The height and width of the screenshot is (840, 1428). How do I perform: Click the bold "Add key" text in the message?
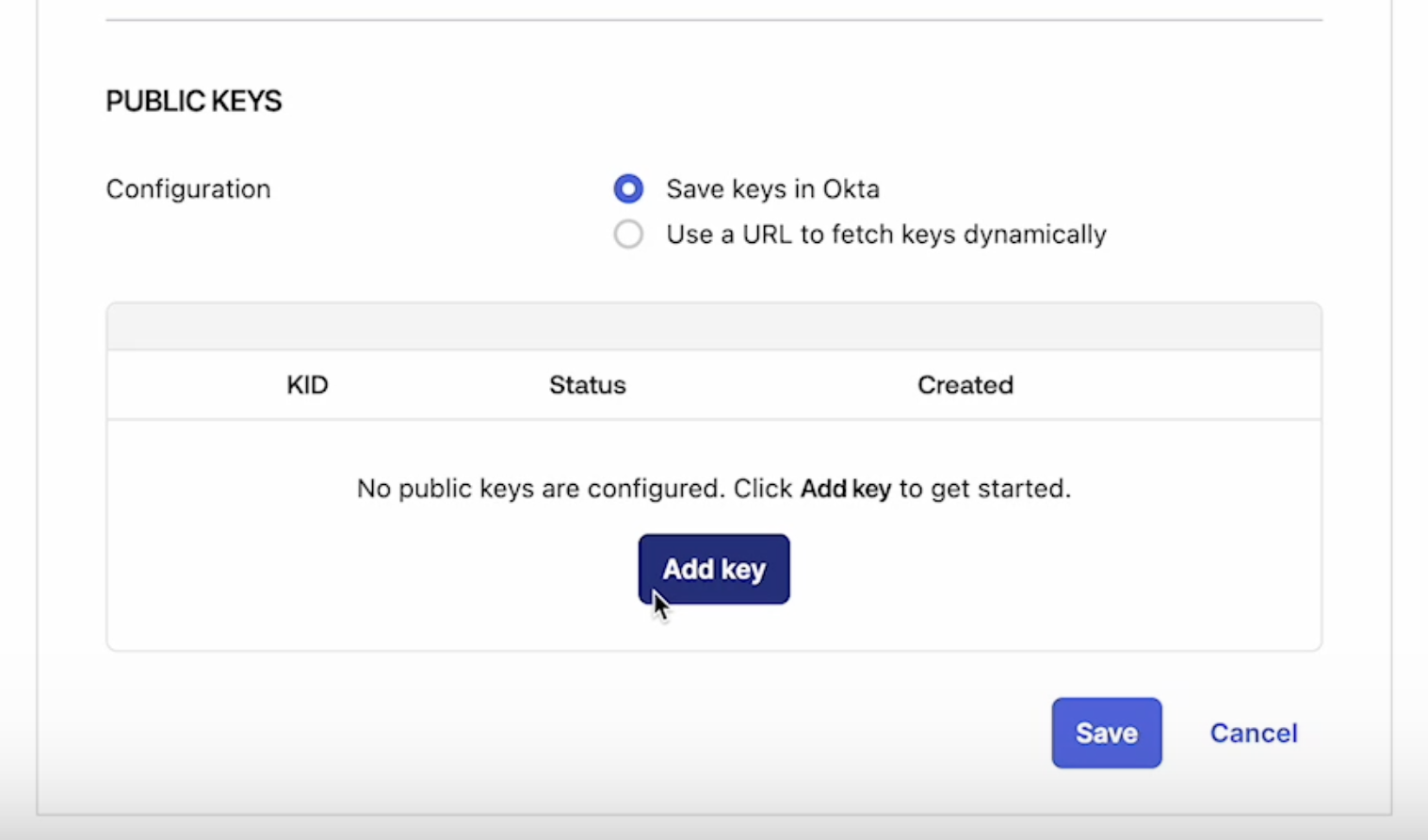click(x=846, y=489)
